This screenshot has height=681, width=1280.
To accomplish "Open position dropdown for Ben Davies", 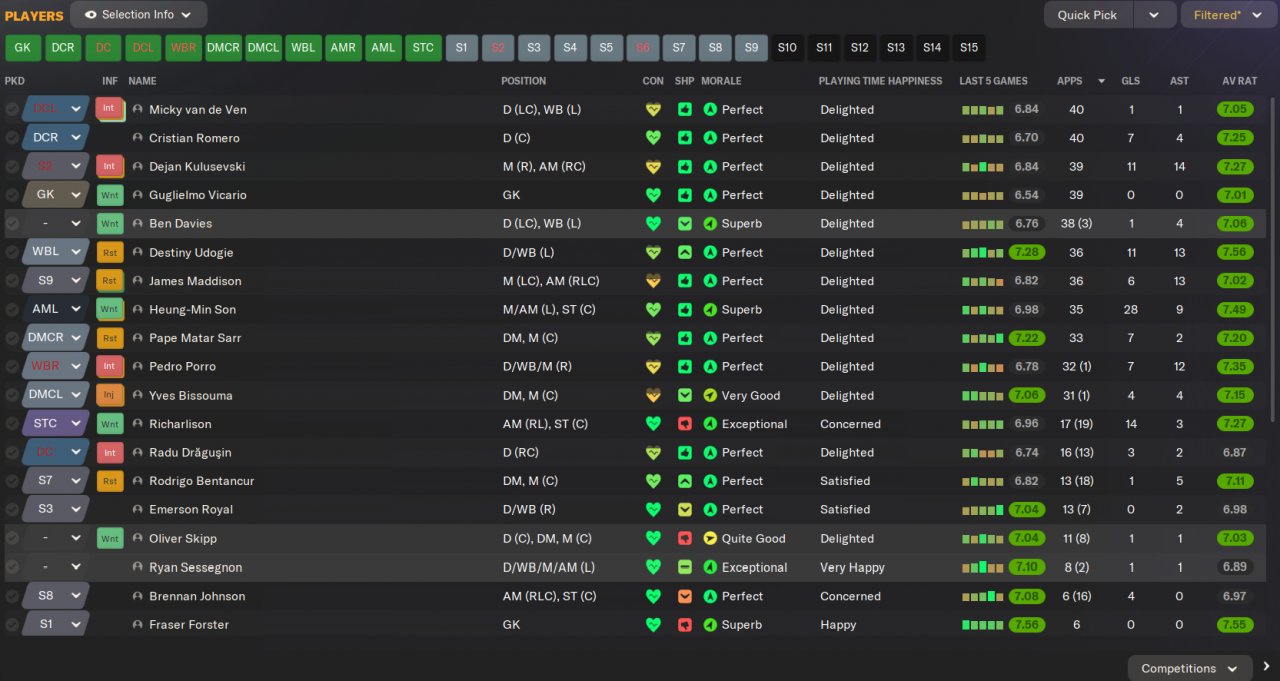I will [55, 224].
